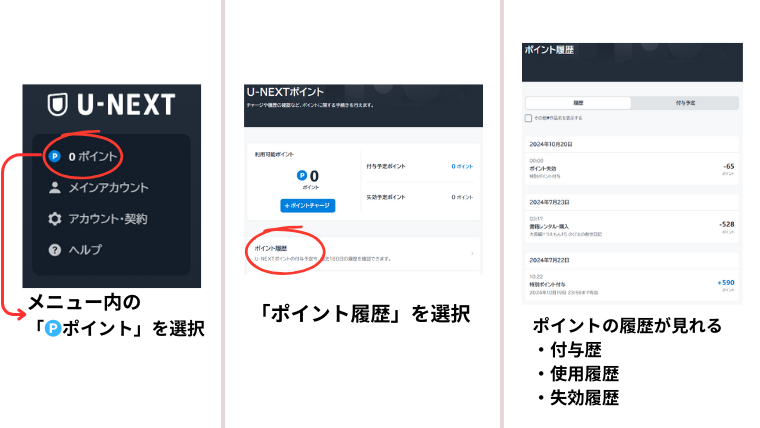The width and height of the screenshot is (760, 428).
Task: Click the 利用可能ポイント label
Action: [274, 155]
